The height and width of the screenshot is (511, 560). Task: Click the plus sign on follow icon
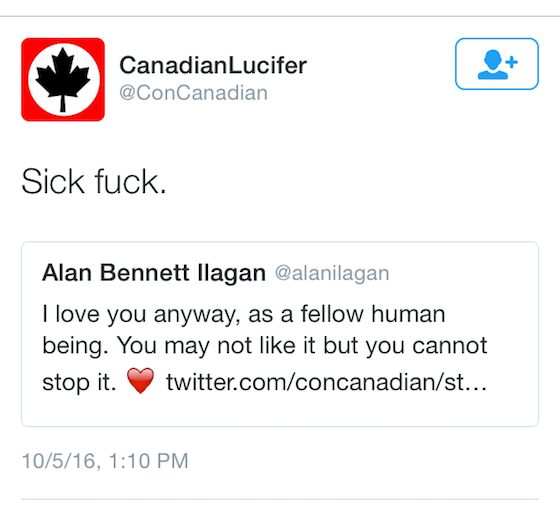512,62
